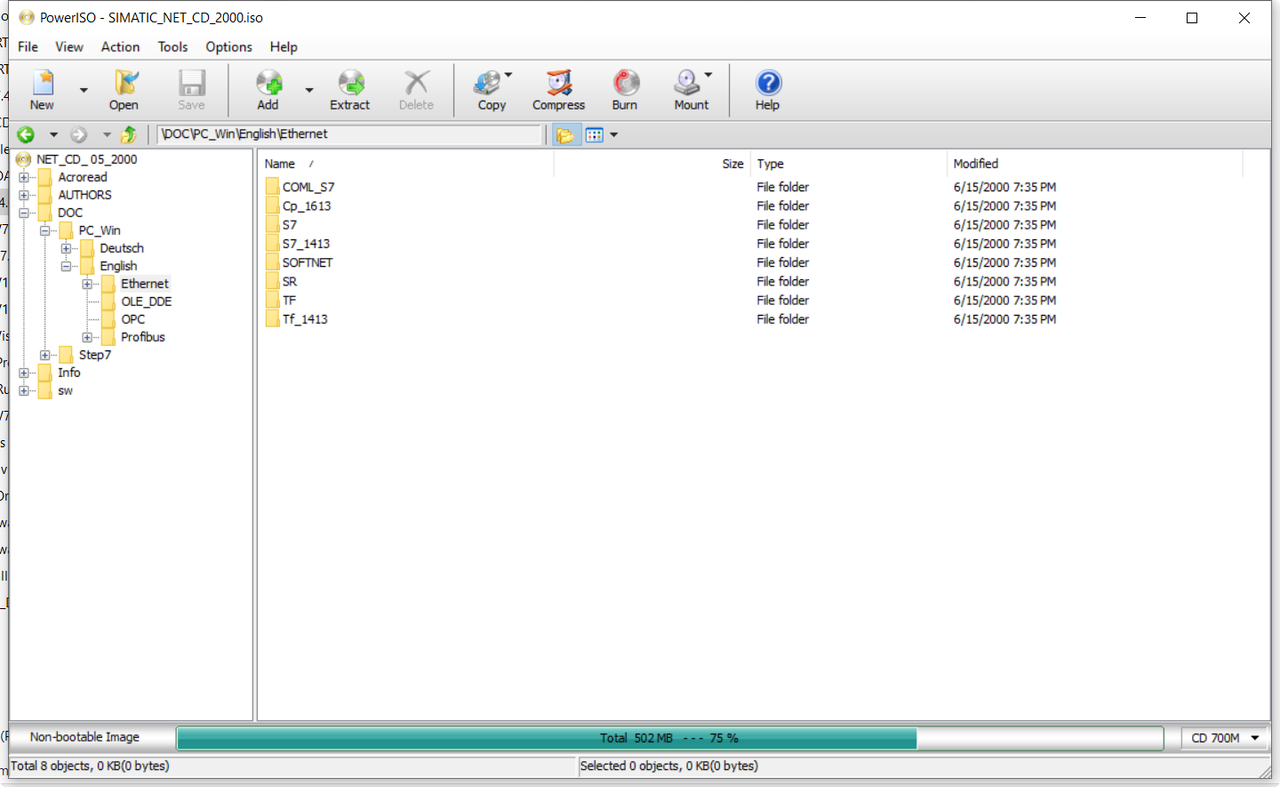Expand the Info tree node
This screenshot has height=787, width=1280.
click(24, 373)
